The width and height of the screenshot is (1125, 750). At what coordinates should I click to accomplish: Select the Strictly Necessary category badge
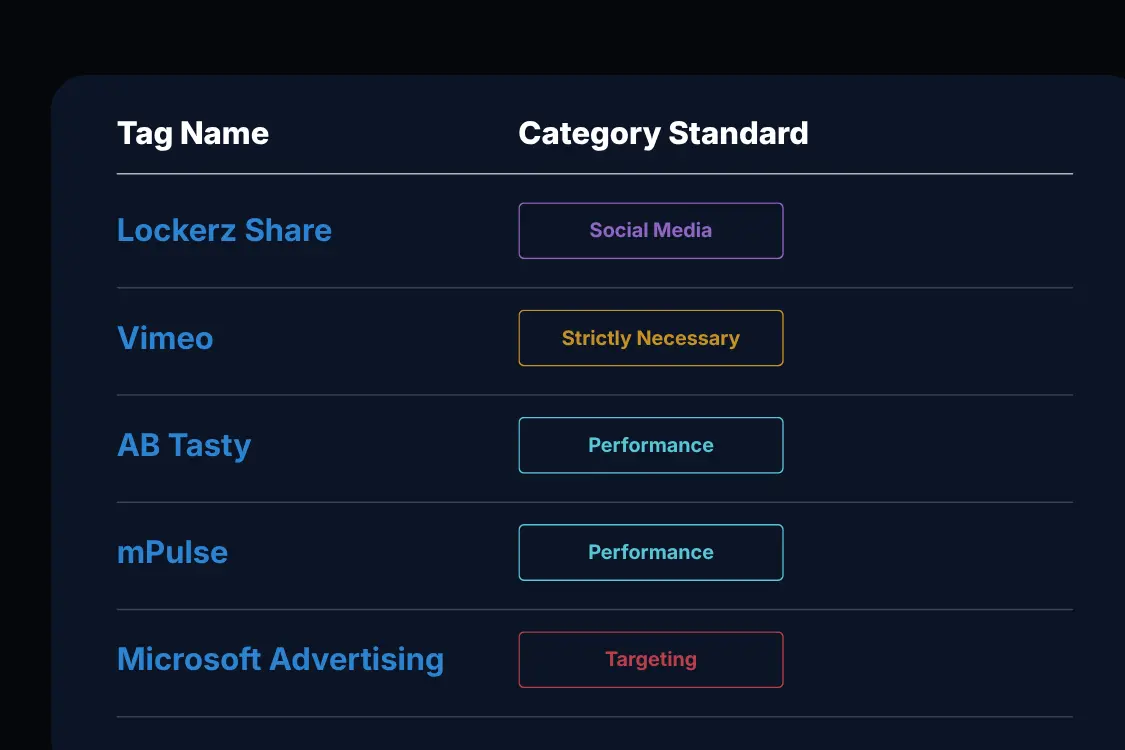(x=651, y=338)
